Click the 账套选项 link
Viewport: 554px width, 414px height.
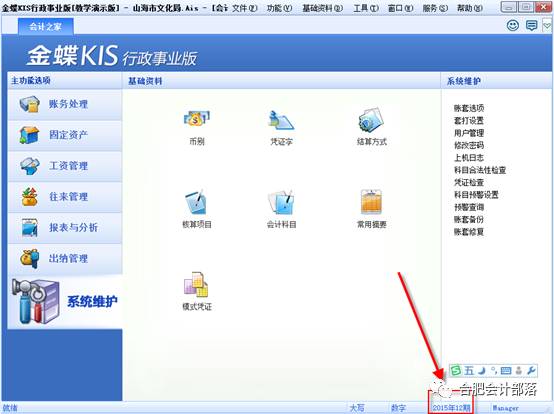(469, 108)
